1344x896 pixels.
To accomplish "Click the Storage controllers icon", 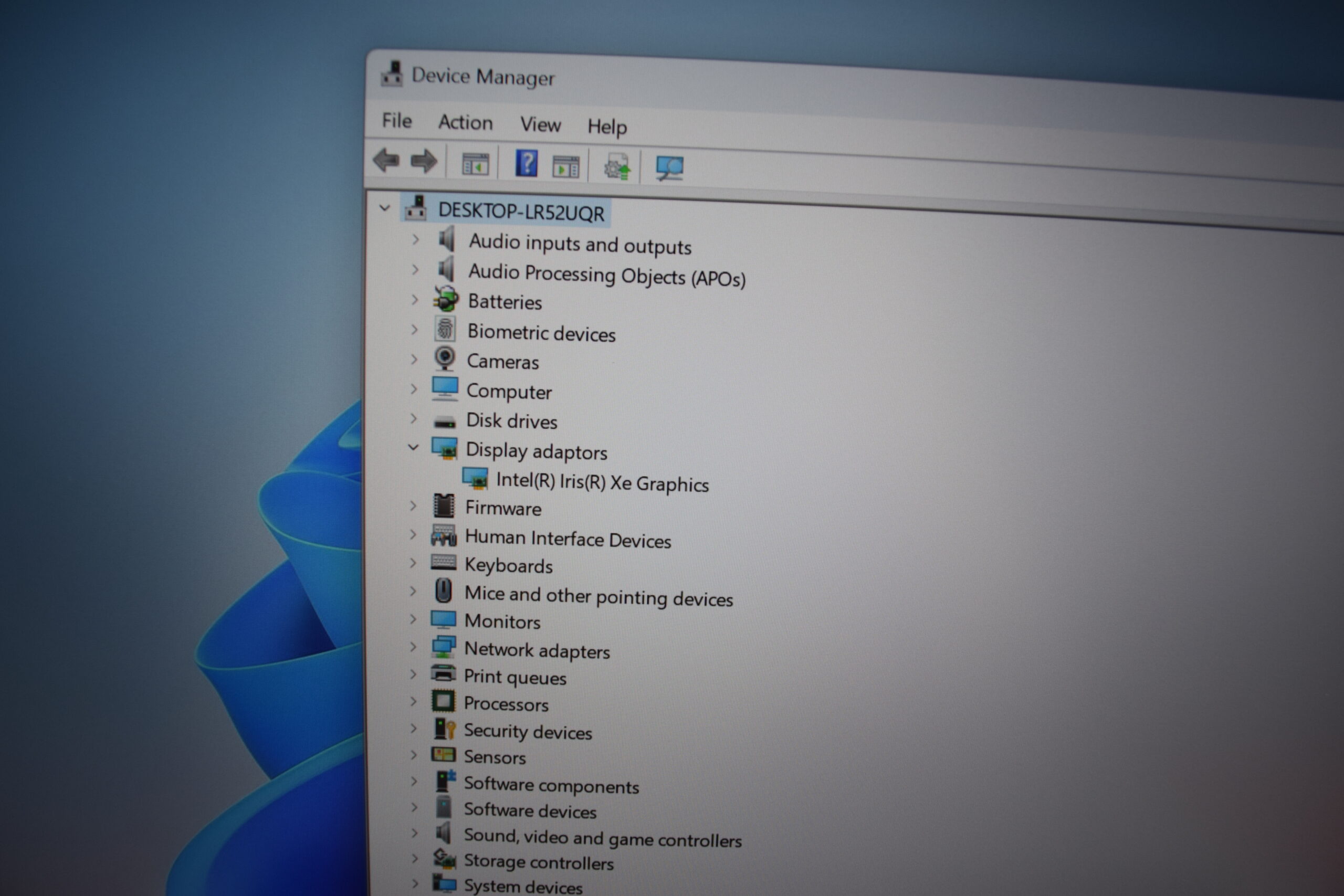I will coord(444,859).
